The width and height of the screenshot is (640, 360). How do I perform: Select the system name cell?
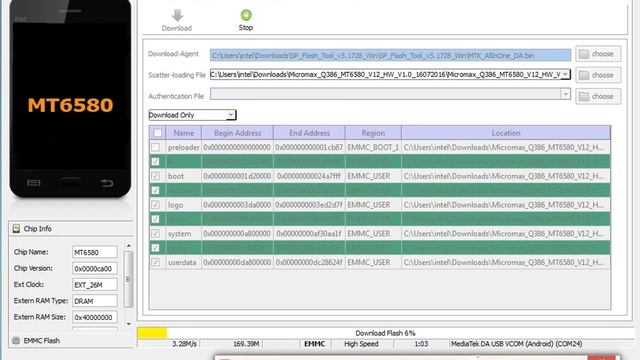click(x=184, y=233)
